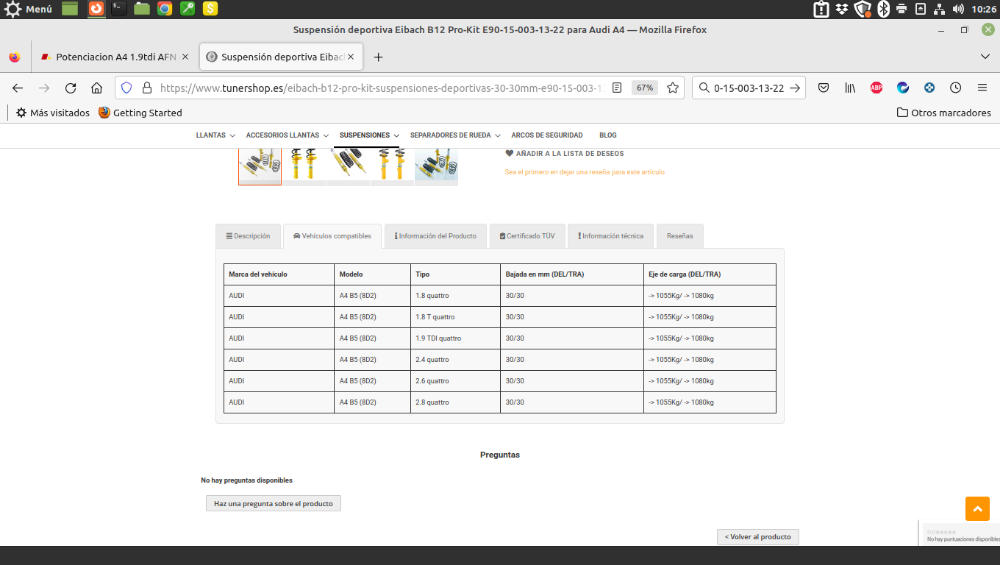Submit search with the arrow in search box
Image resolution: width=1000 pixels, height=565 pixels.
click(795, 88)
